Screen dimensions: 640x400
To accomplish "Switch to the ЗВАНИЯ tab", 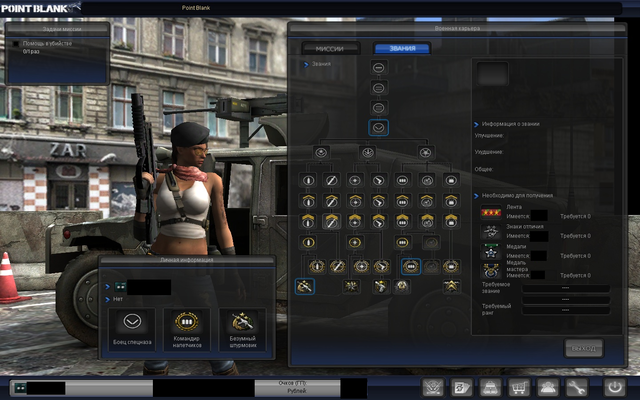I will pos(401,48).
